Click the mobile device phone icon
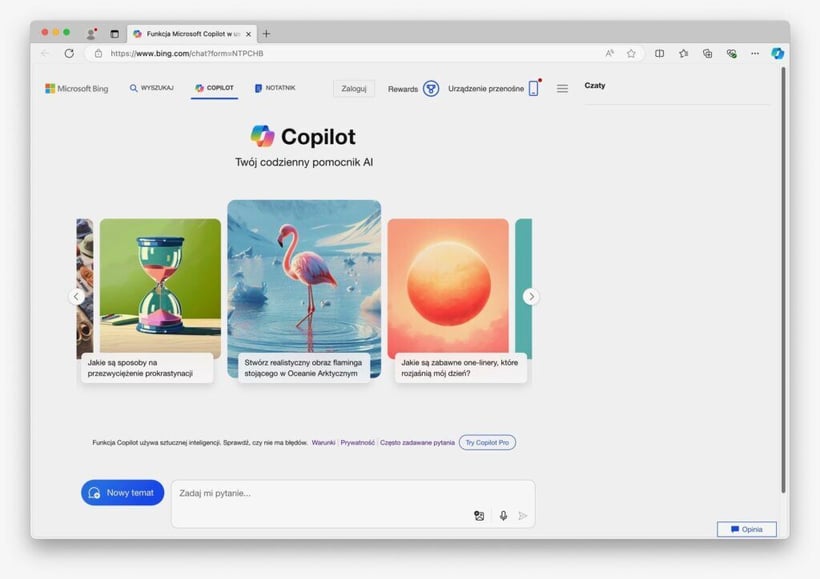 tap(533, 88)
